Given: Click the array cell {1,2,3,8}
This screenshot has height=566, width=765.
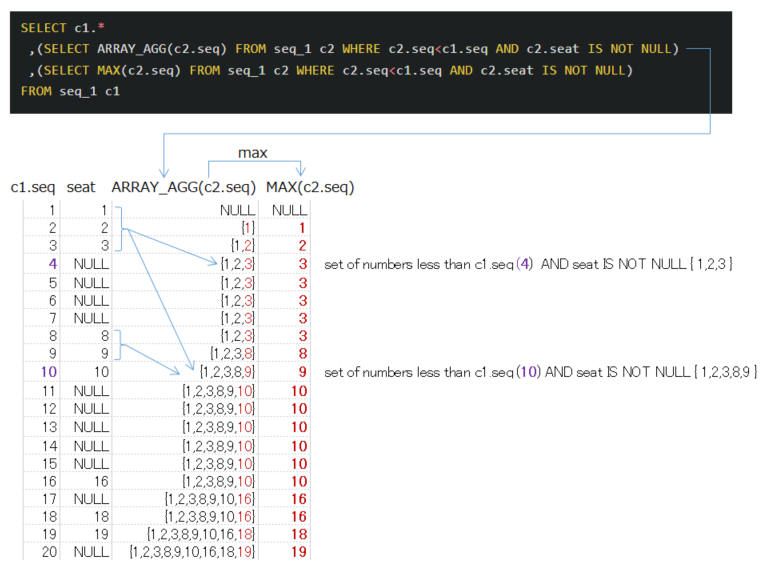Looking at the screenshot, I should pos(232,353).
